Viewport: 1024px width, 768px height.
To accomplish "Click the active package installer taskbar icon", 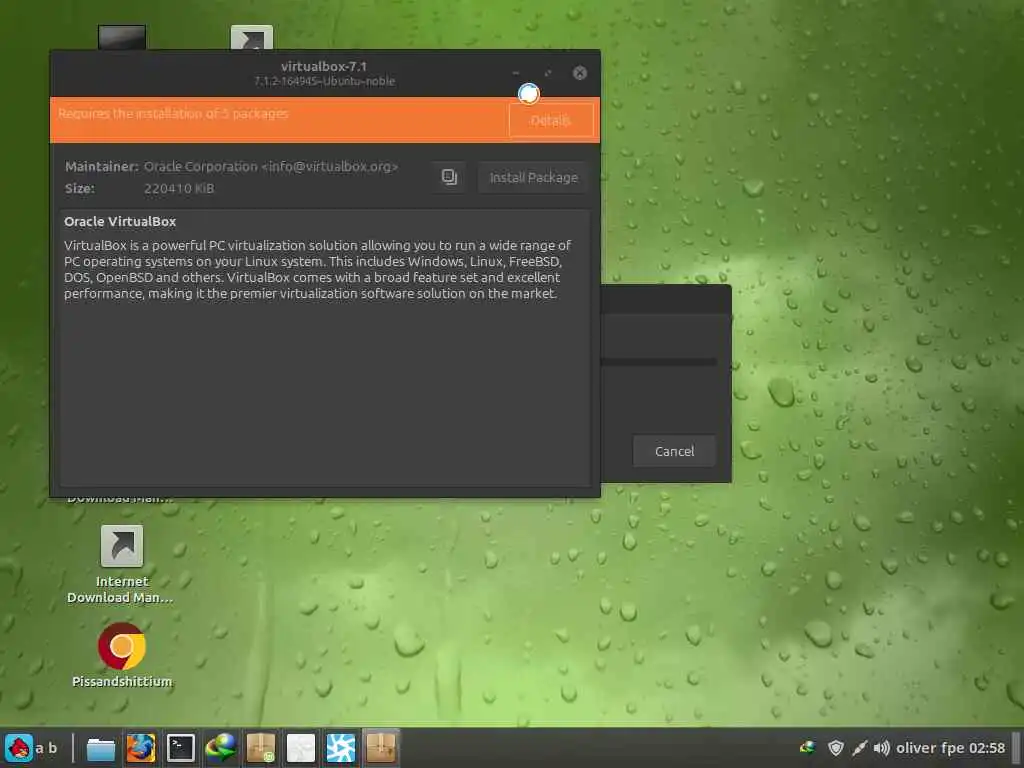I will [381, 748].
